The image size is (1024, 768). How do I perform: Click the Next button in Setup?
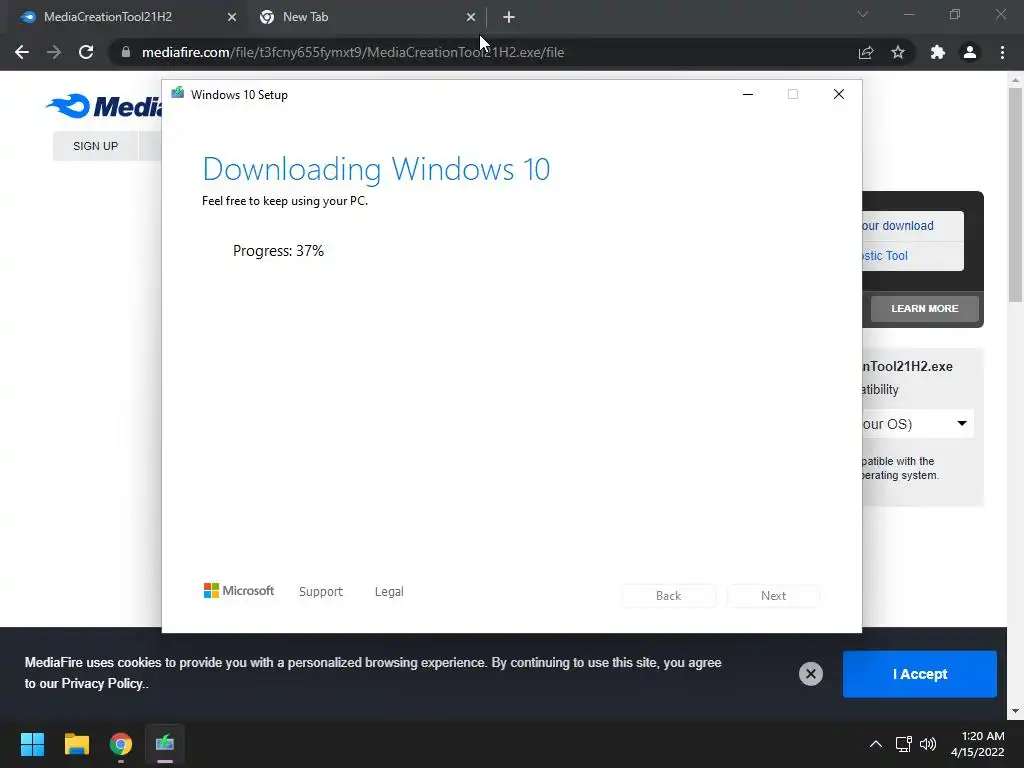(773, 596)
